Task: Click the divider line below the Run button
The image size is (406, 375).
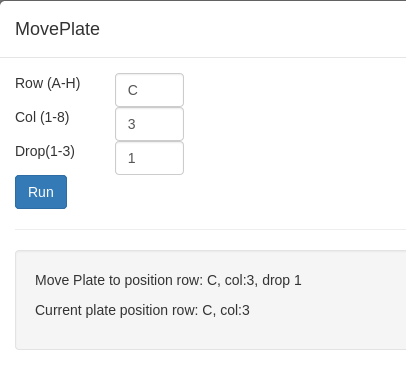Action: (x=210, y=229)
